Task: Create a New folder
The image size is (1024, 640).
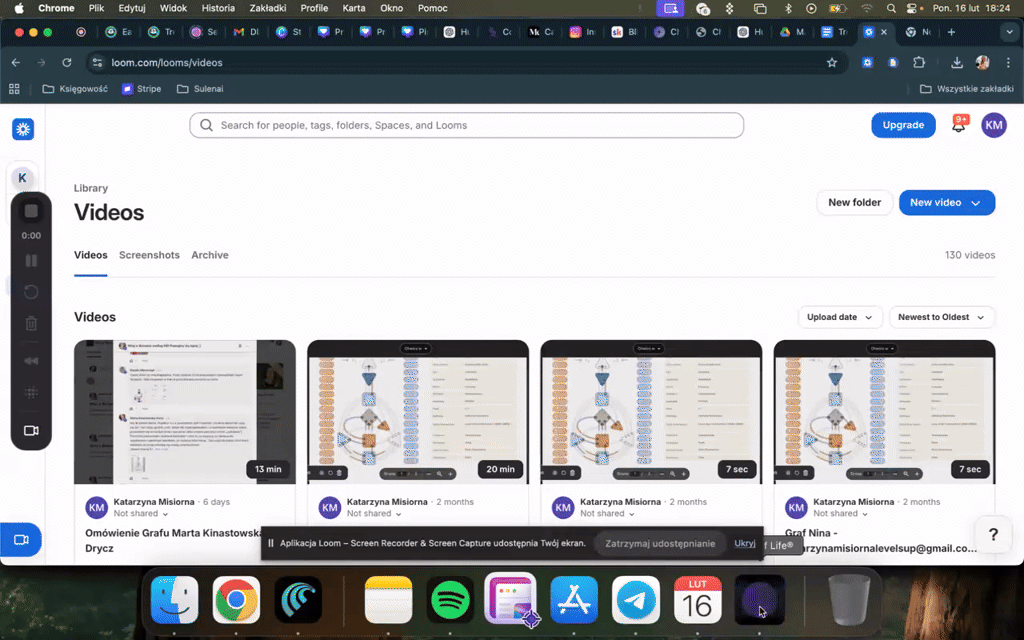Action: pyautogui.click(x=854, y=202)
